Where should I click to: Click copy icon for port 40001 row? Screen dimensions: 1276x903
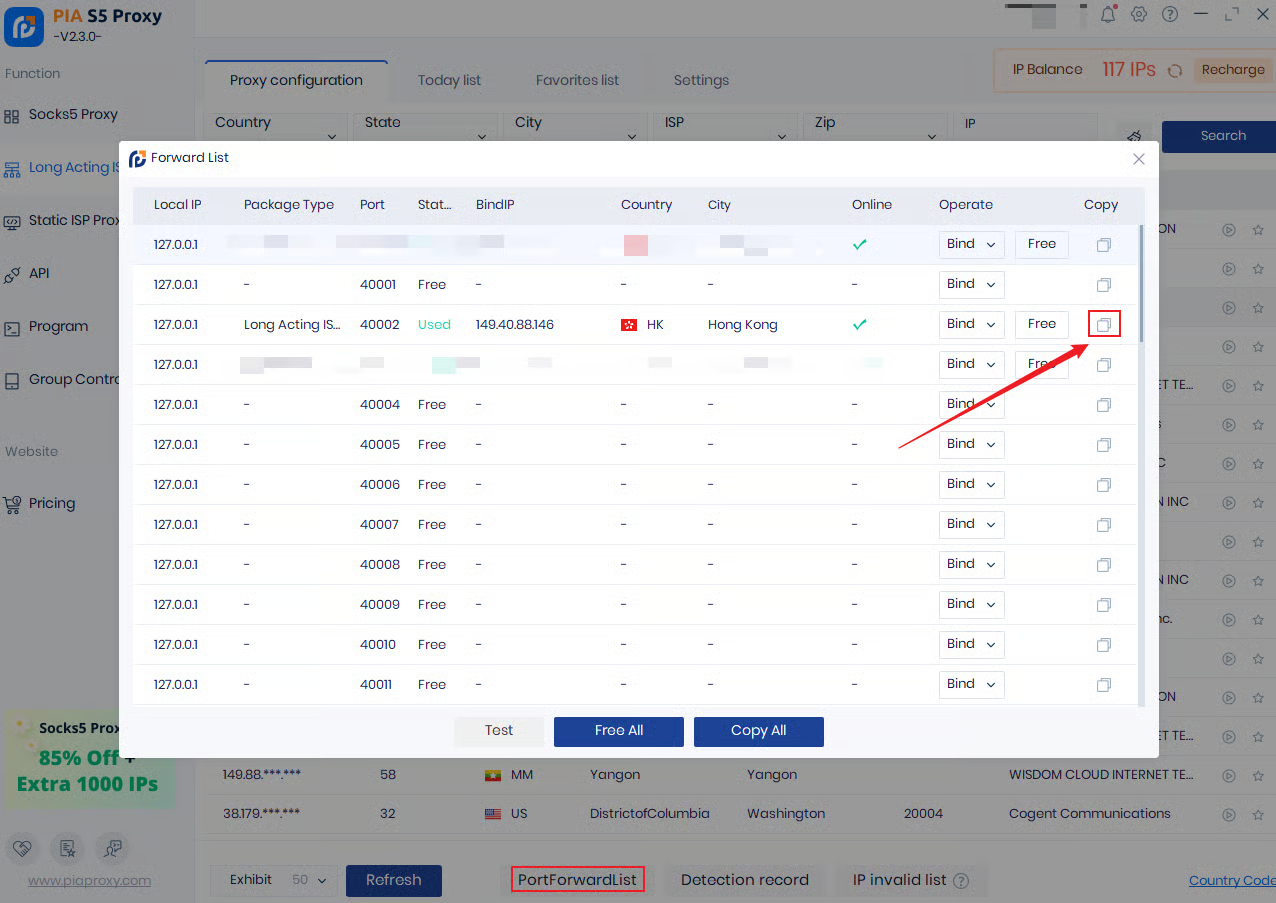coord(1104,285)
